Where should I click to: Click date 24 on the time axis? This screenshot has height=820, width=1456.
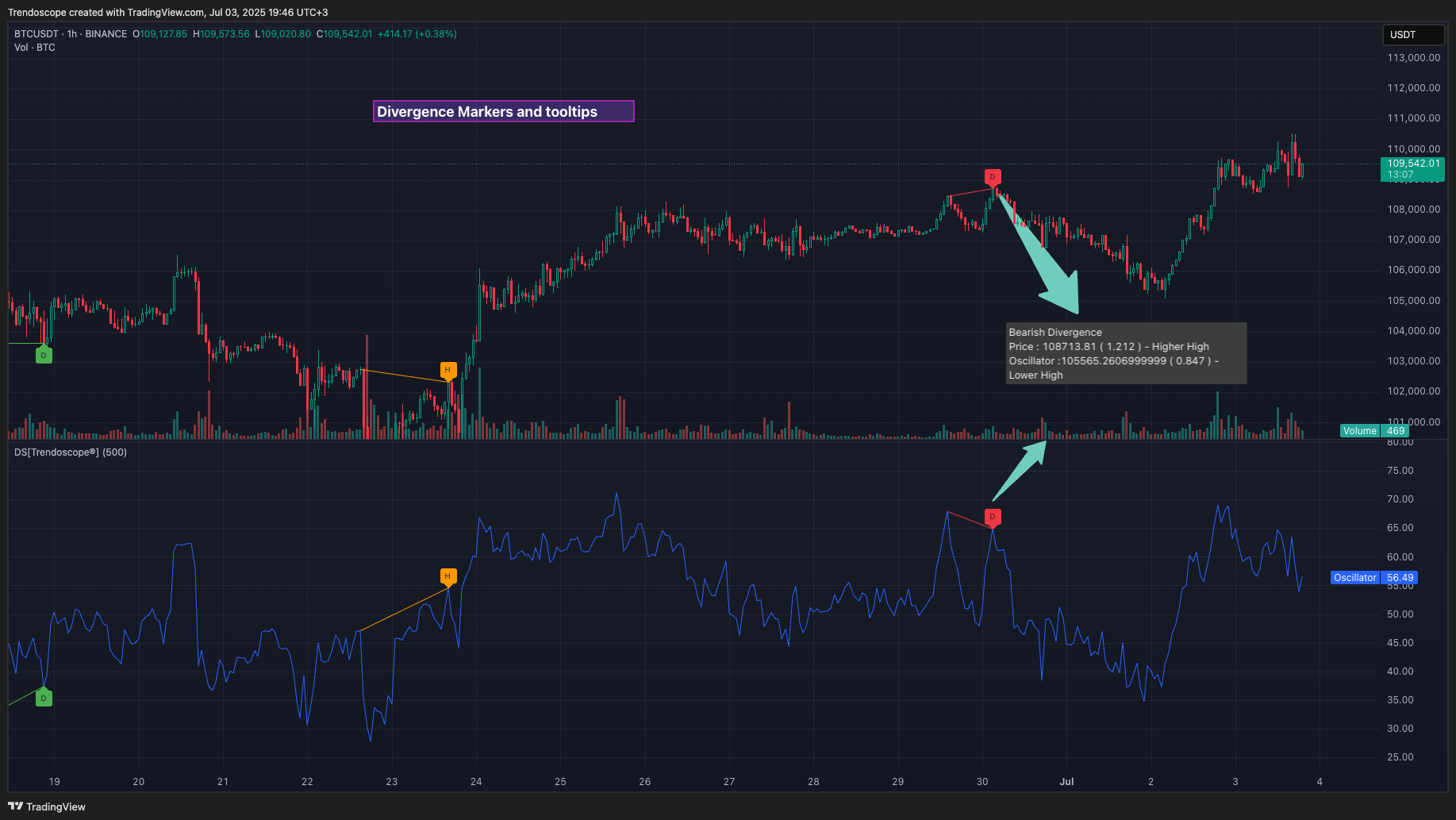tap(476, 782)
